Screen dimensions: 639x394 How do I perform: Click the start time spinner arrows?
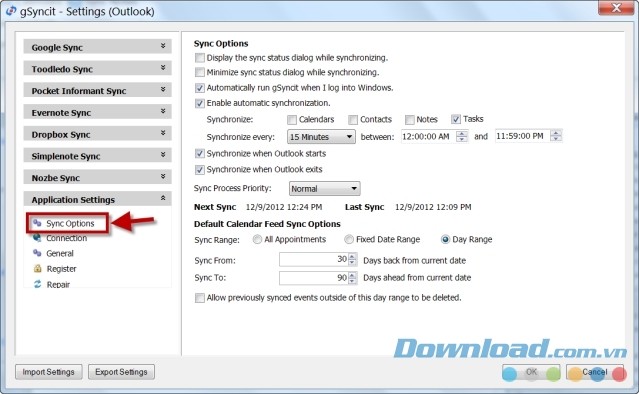[x=462, y=136]
